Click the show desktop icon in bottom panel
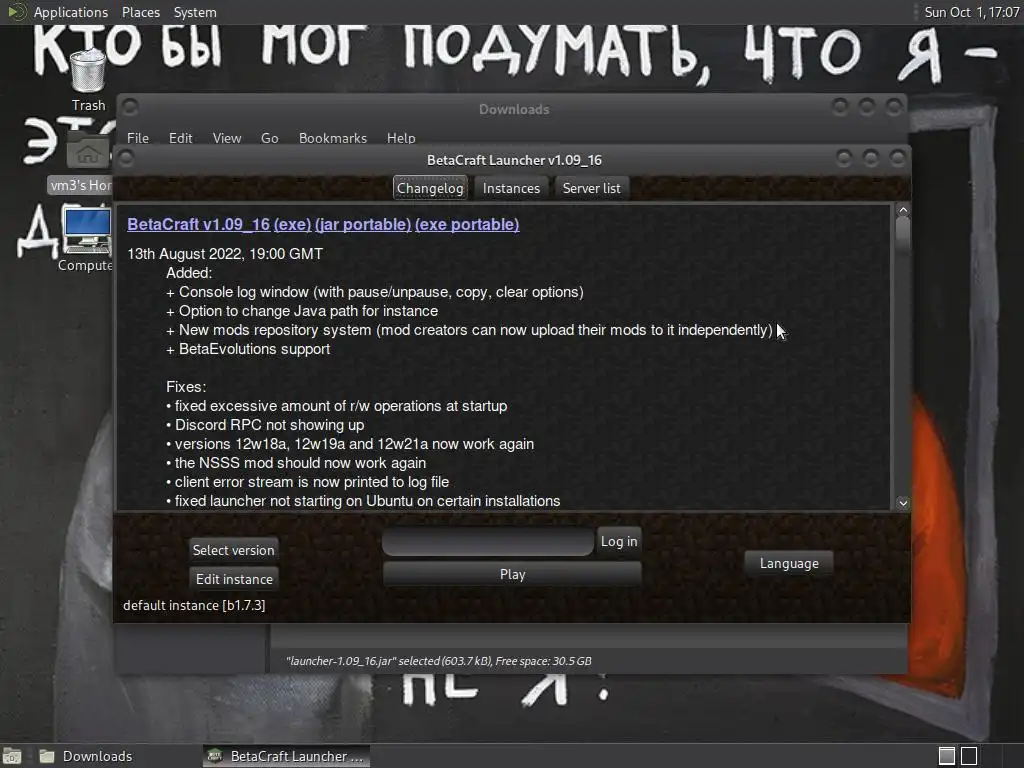1024x768 pixels. coord(11,756)
